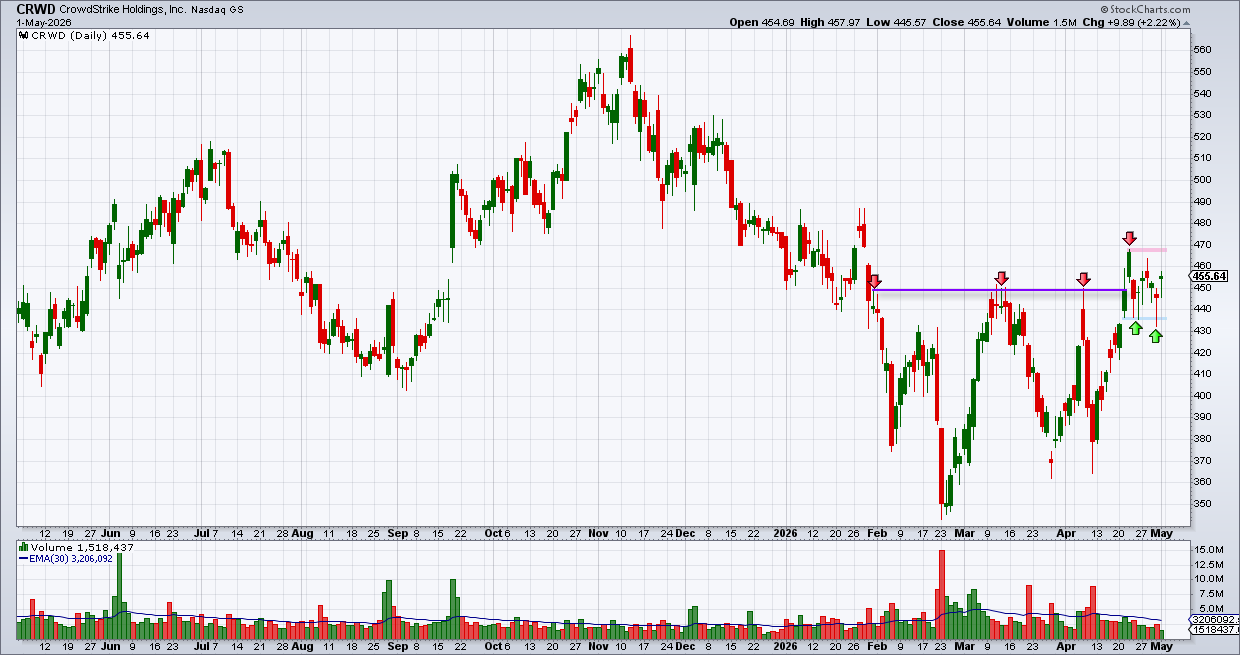
Task: Click the 560 price axis label
Action: (1203, 50)
